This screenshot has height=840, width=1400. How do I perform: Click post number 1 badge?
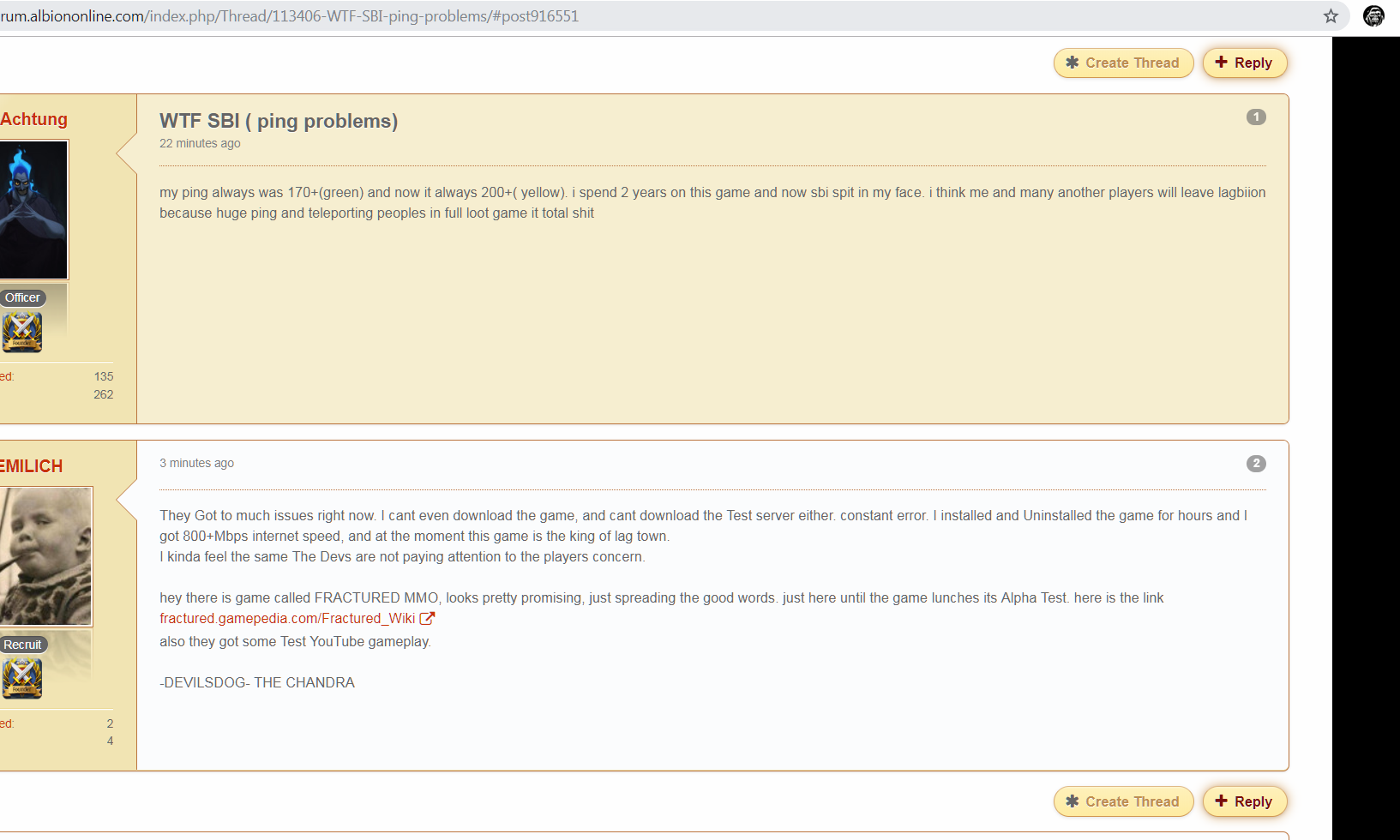[1256, 117]
